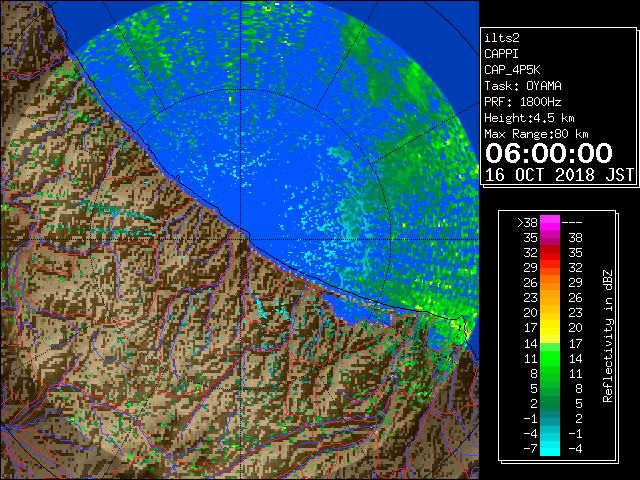Click the "CAP_4P5K" label
Screen dimensions: 640x480
[512, 70]
